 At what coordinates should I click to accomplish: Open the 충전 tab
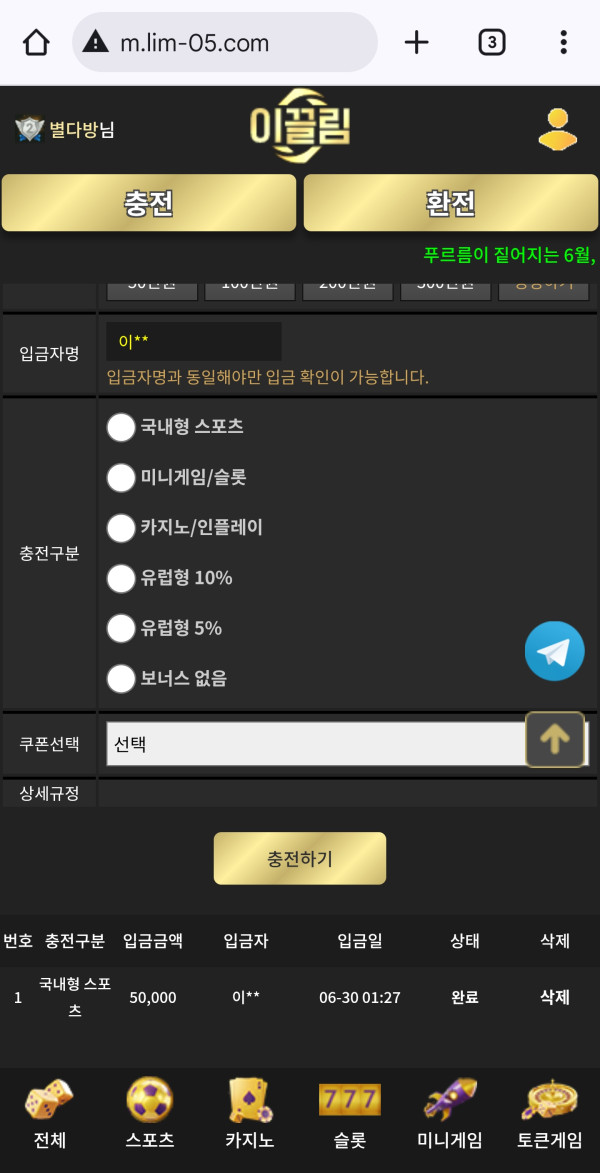pyautogui.click(x=149, y=203)
